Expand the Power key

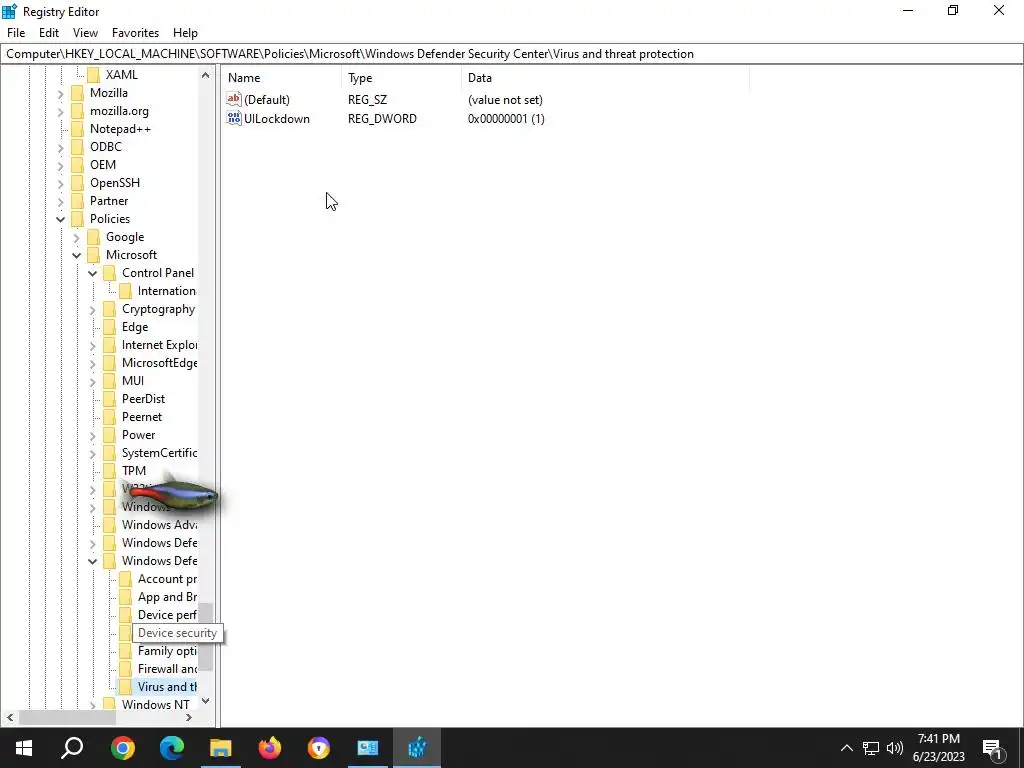pyautogui.click(x=92, y=436)
